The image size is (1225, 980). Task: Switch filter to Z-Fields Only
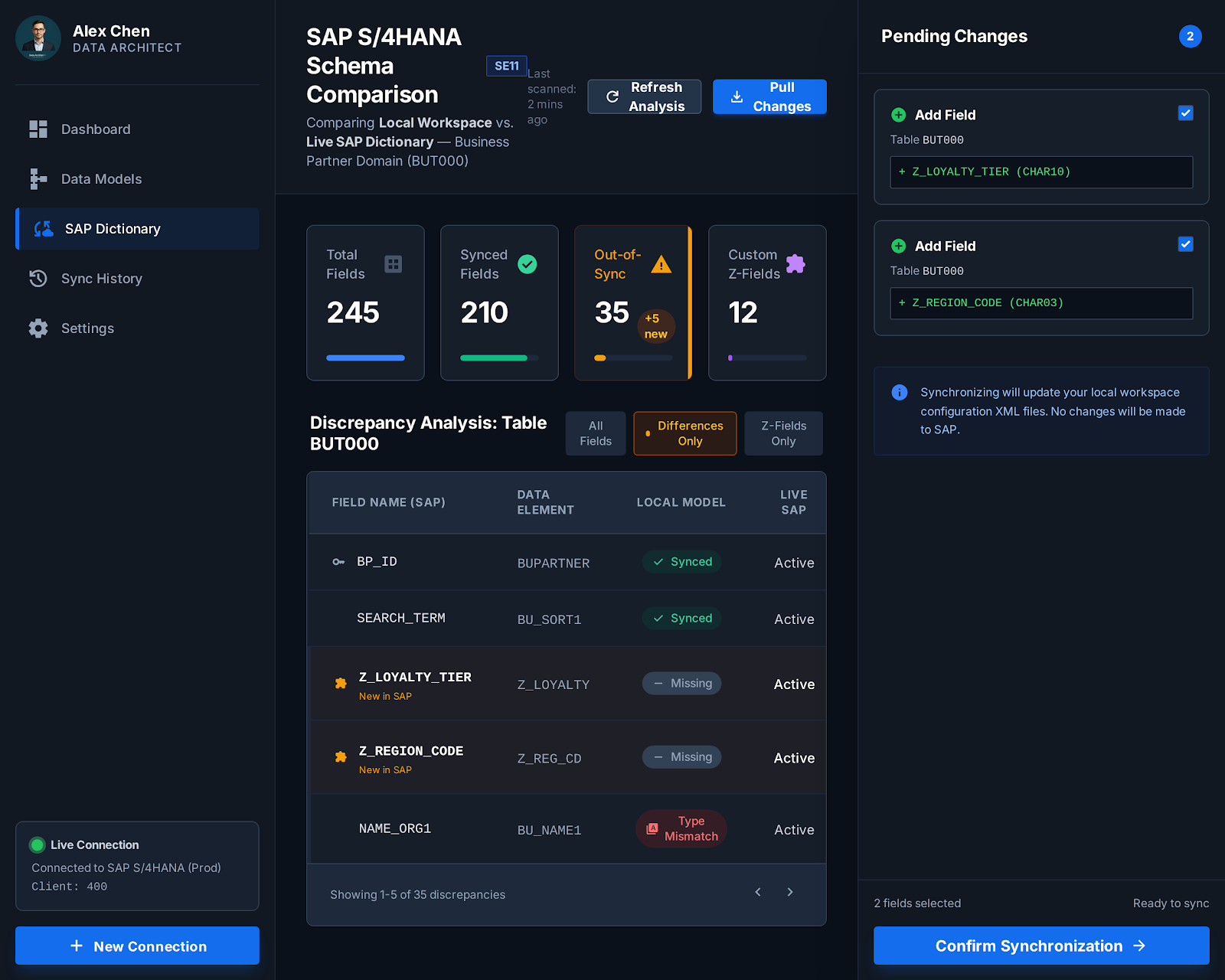(782, 433)
